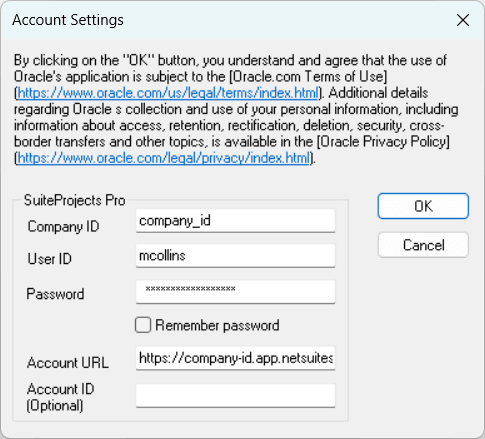The width and height of the screenshot is (485, 439).
Task: Click the Password label
Action: (x=55, y=294)
